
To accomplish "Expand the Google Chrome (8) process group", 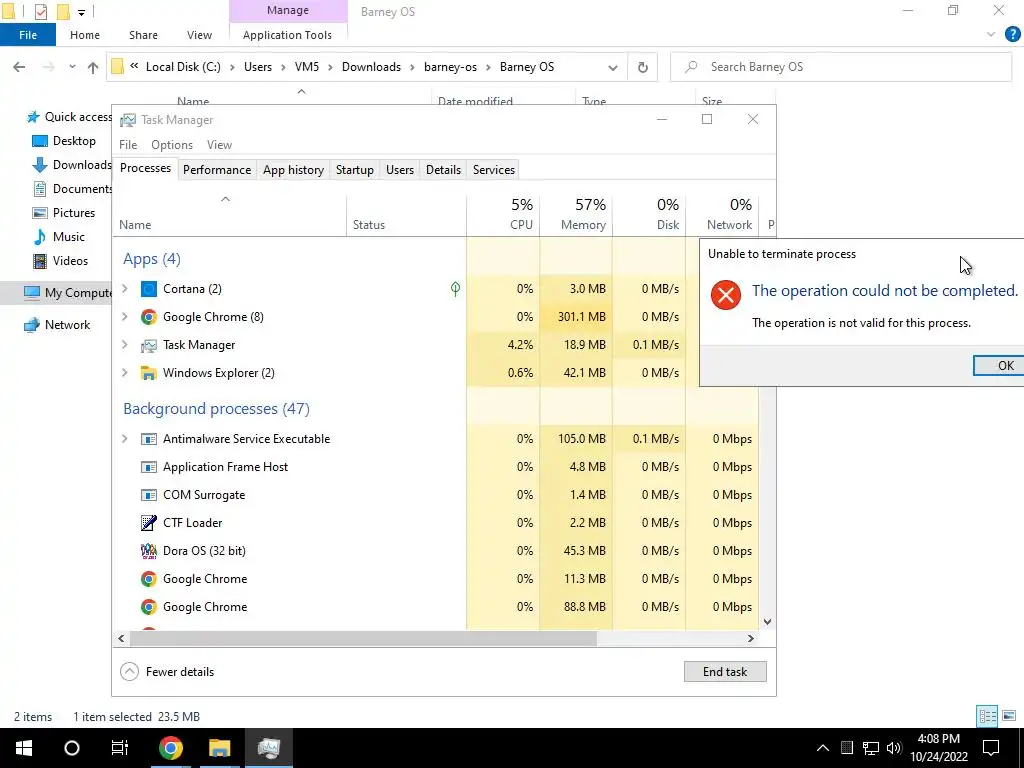I will coord(125,317).
